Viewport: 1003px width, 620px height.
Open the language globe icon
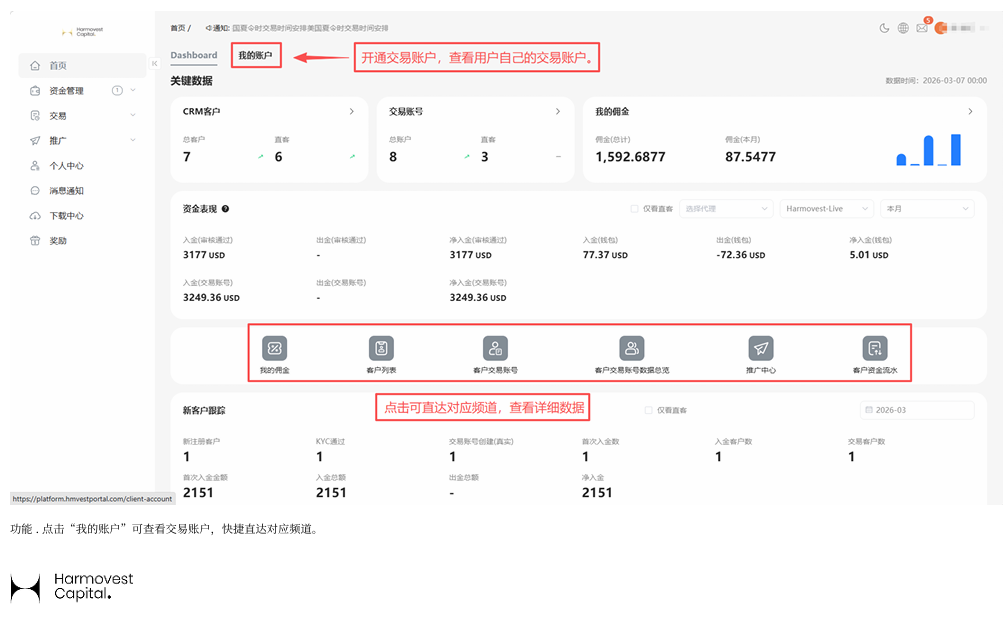pyautogui.click(x=903, y=28)
